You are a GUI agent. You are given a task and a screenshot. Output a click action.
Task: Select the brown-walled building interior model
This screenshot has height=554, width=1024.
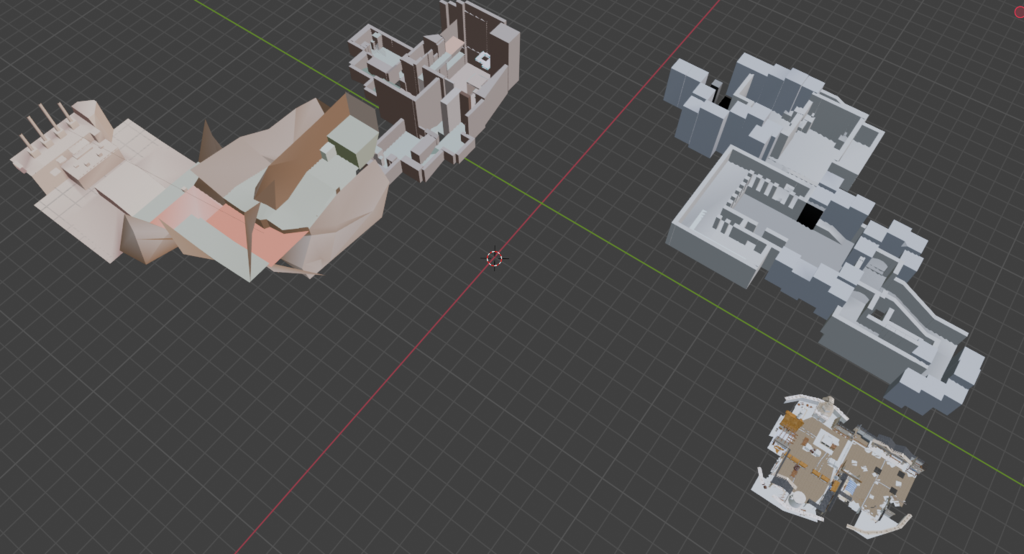point(434,91)
